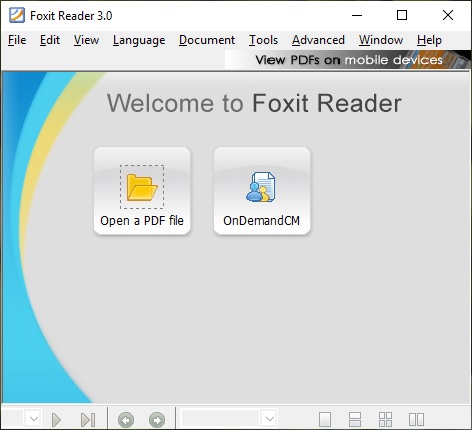Screen dimensions: 472x430
Task: Select the facing pages layout icon
Action: pyautogui.click(x=416, y=420)
